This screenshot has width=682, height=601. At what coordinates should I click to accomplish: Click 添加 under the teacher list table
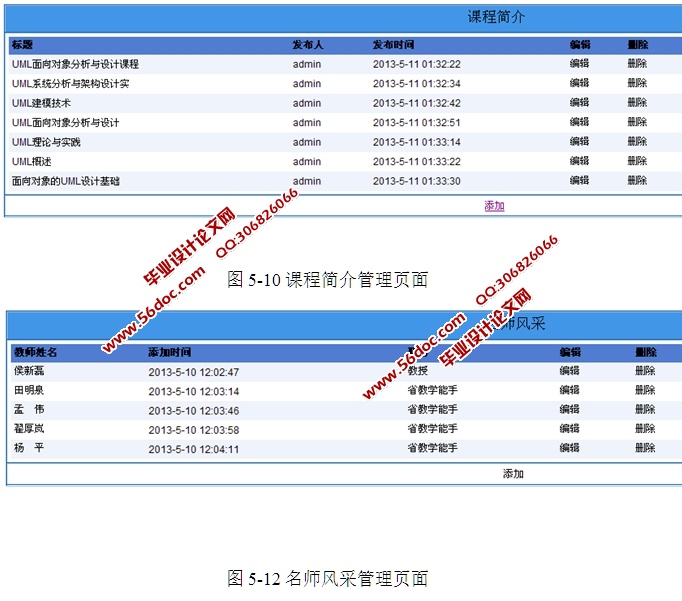point(513,474)
